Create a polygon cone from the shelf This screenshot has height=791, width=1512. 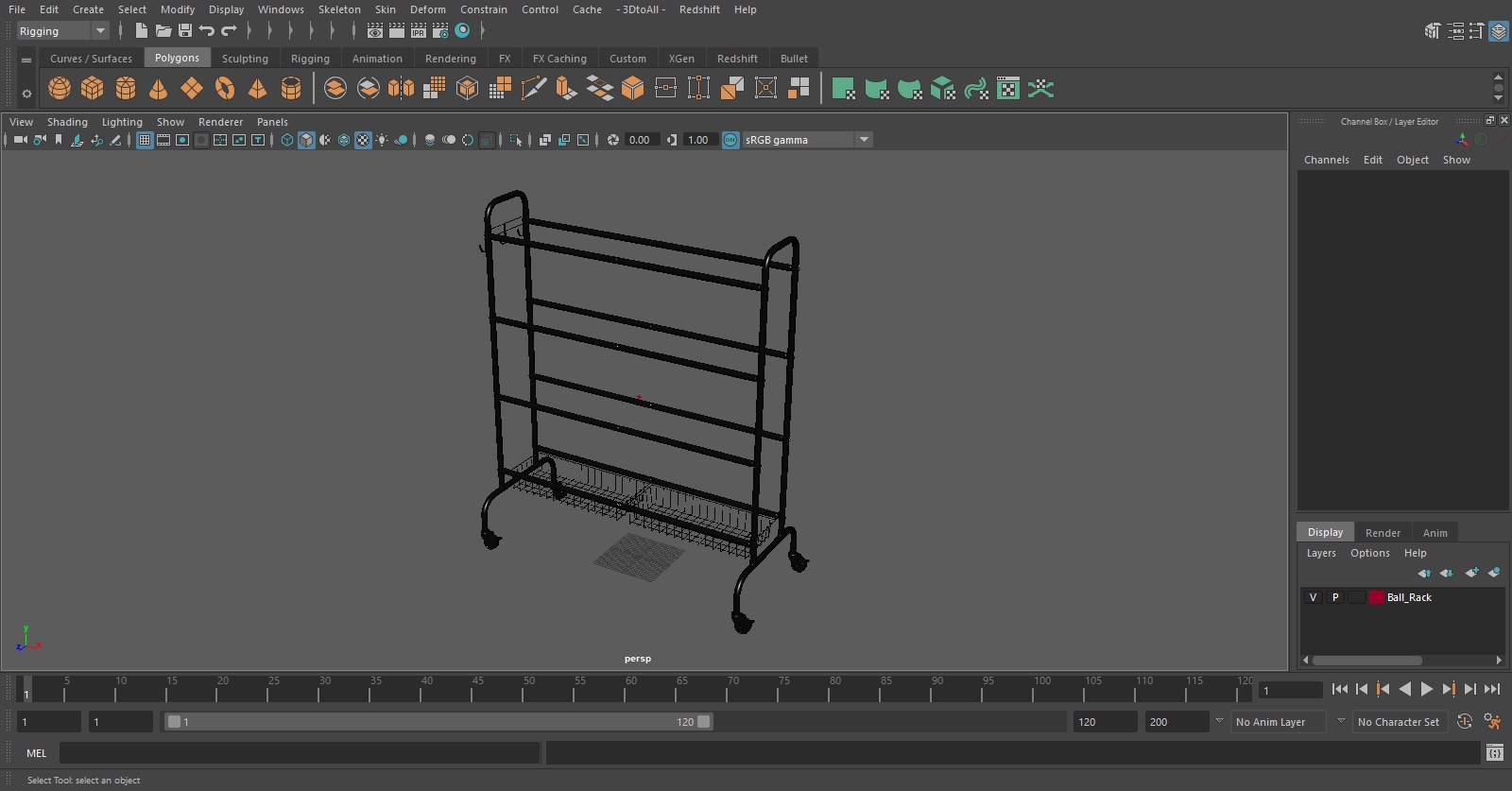(x=159, y=89)
